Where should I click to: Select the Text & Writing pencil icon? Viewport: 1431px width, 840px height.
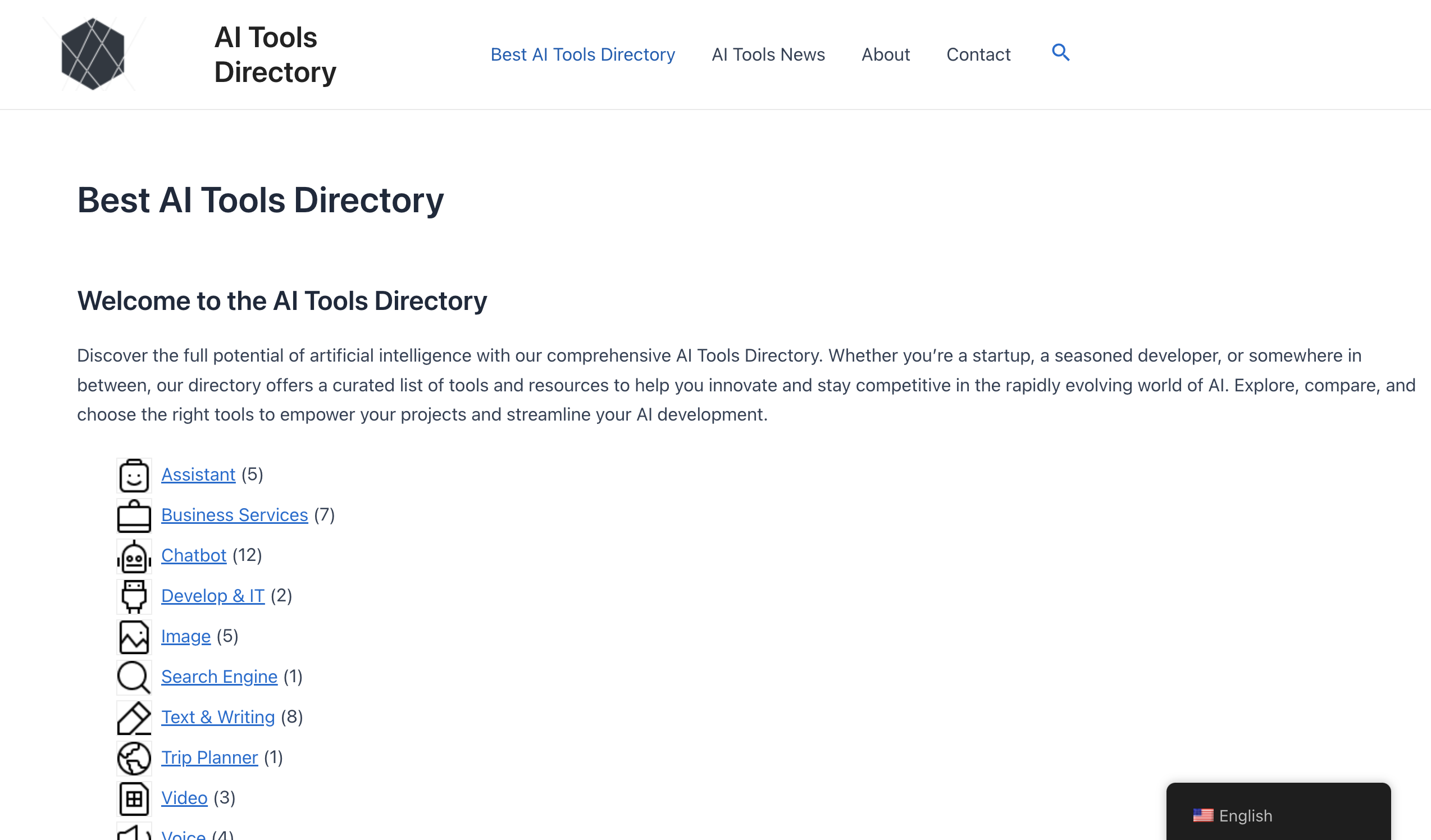point(134,718)
